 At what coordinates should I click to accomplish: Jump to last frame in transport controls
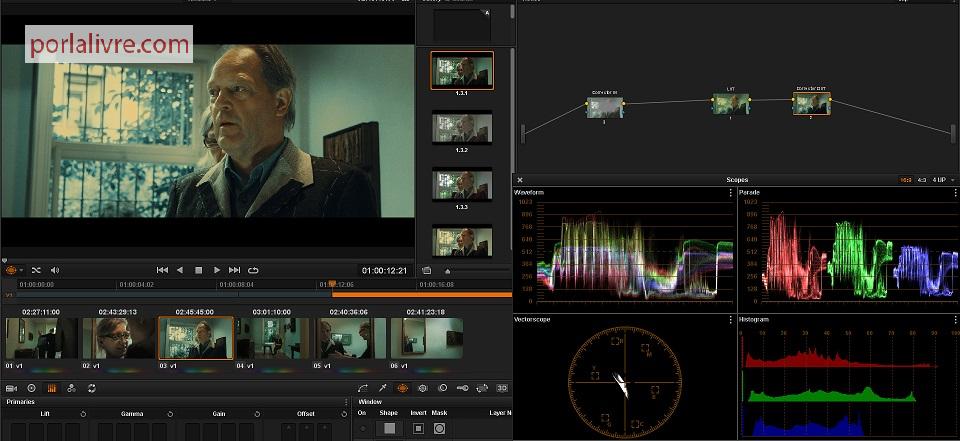click(234, 270)
